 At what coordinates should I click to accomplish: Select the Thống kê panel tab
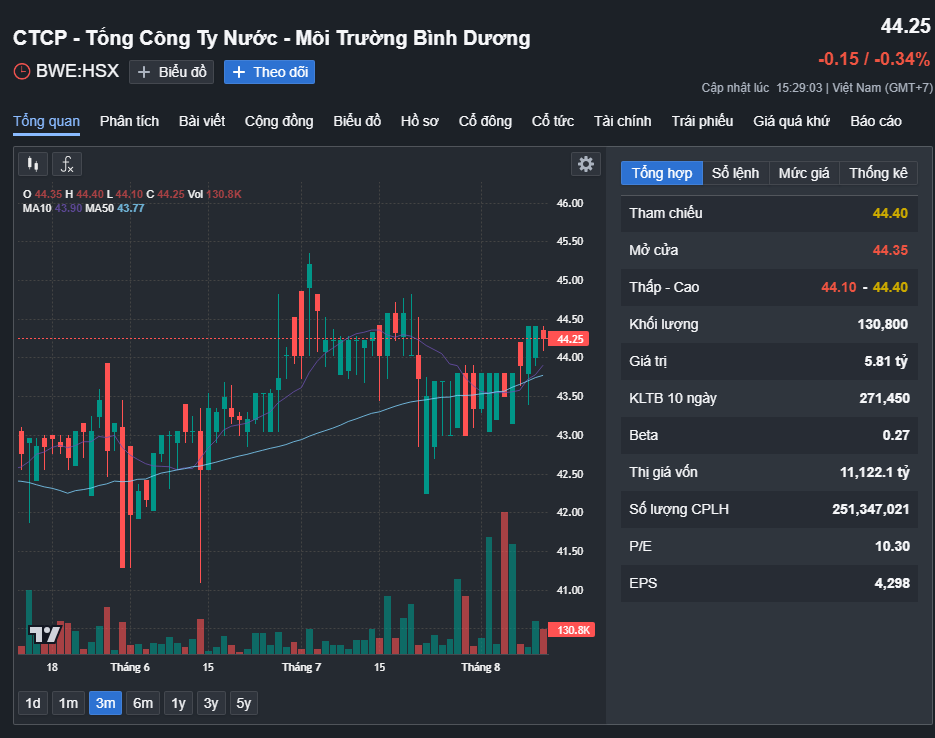click(x=878, y=173)
